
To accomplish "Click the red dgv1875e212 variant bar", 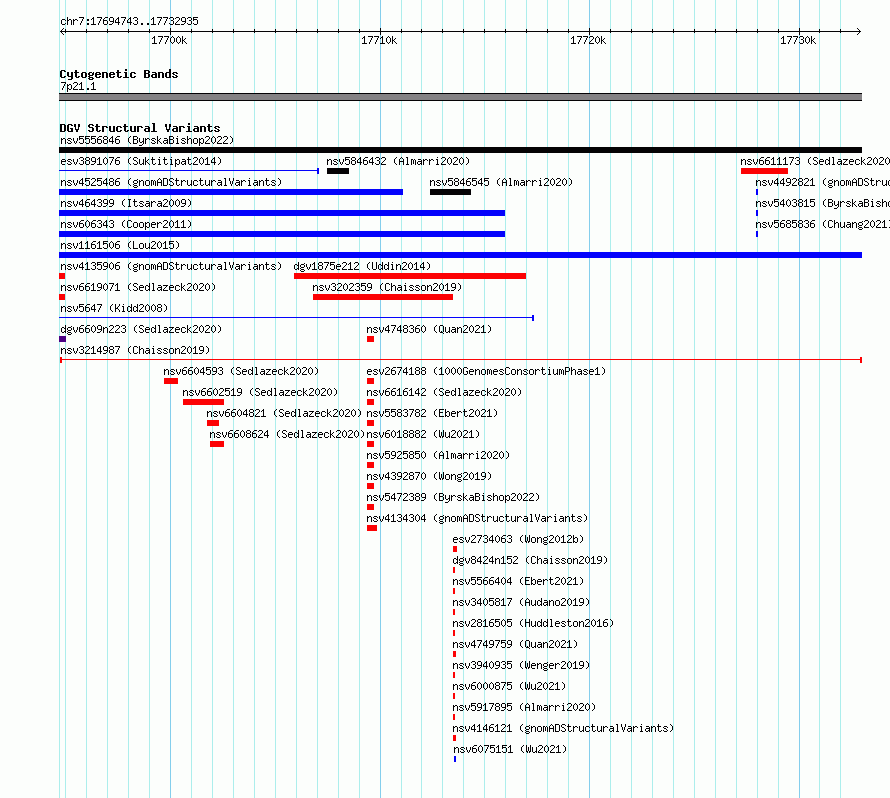I will pos(410,276).
